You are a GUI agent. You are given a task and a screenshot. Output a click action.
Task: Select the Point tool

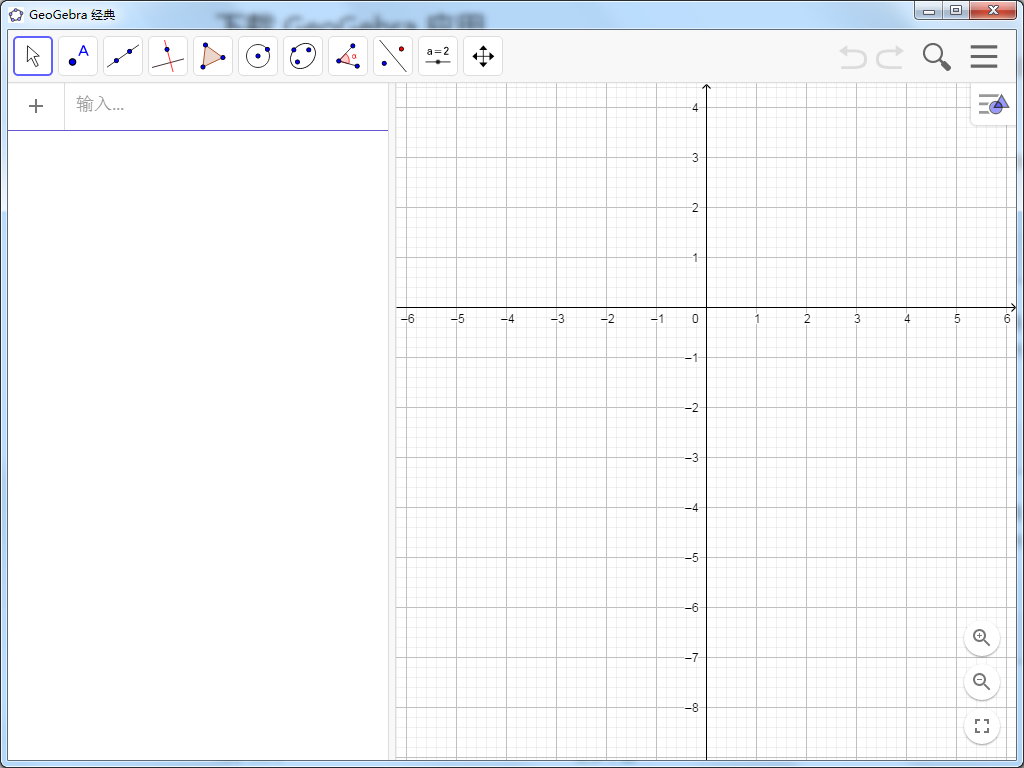click(77, 56)
